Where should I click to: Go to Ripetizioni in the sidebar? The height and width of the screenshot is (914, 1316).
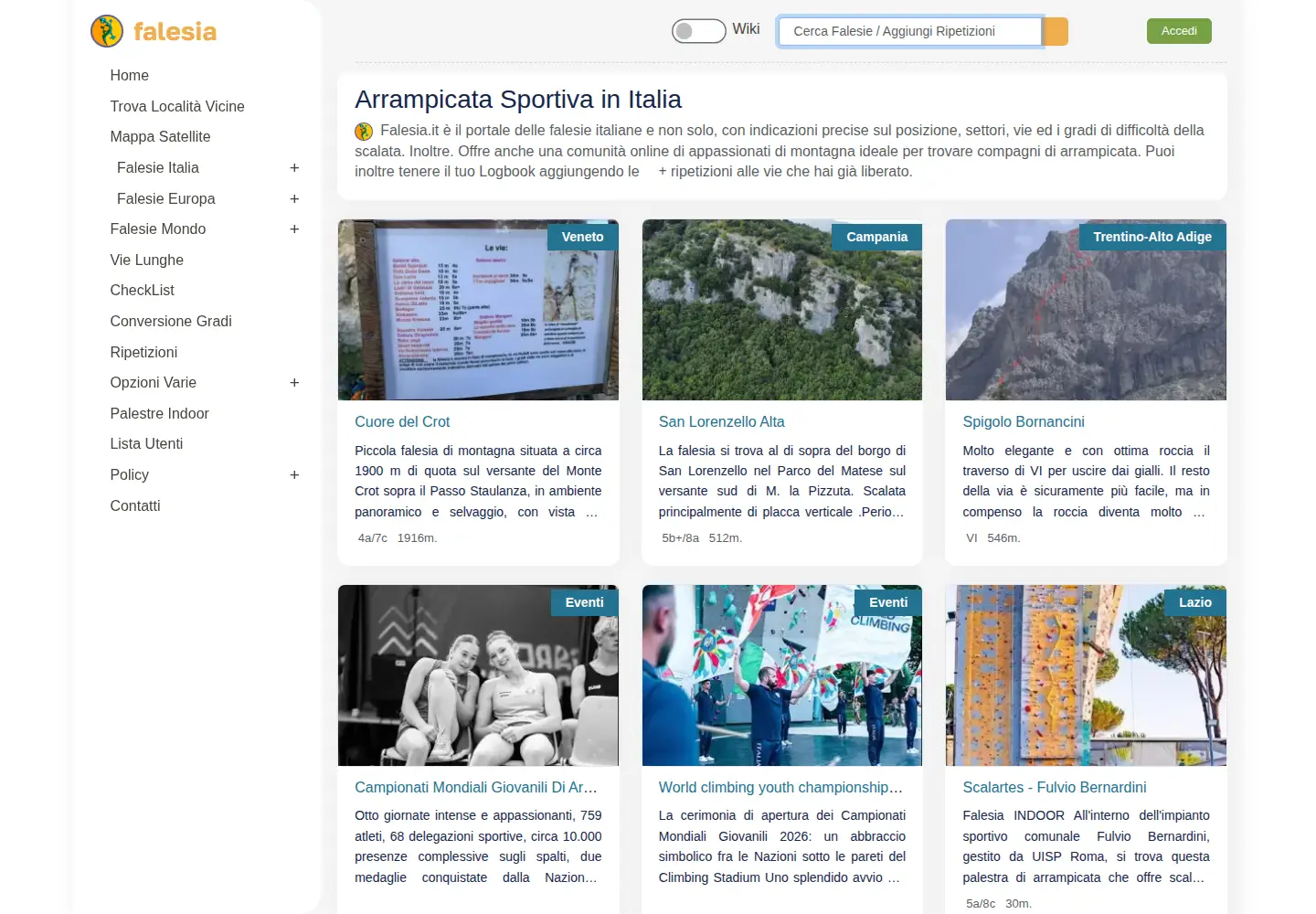pyautogui.click(x=143, y=353)
